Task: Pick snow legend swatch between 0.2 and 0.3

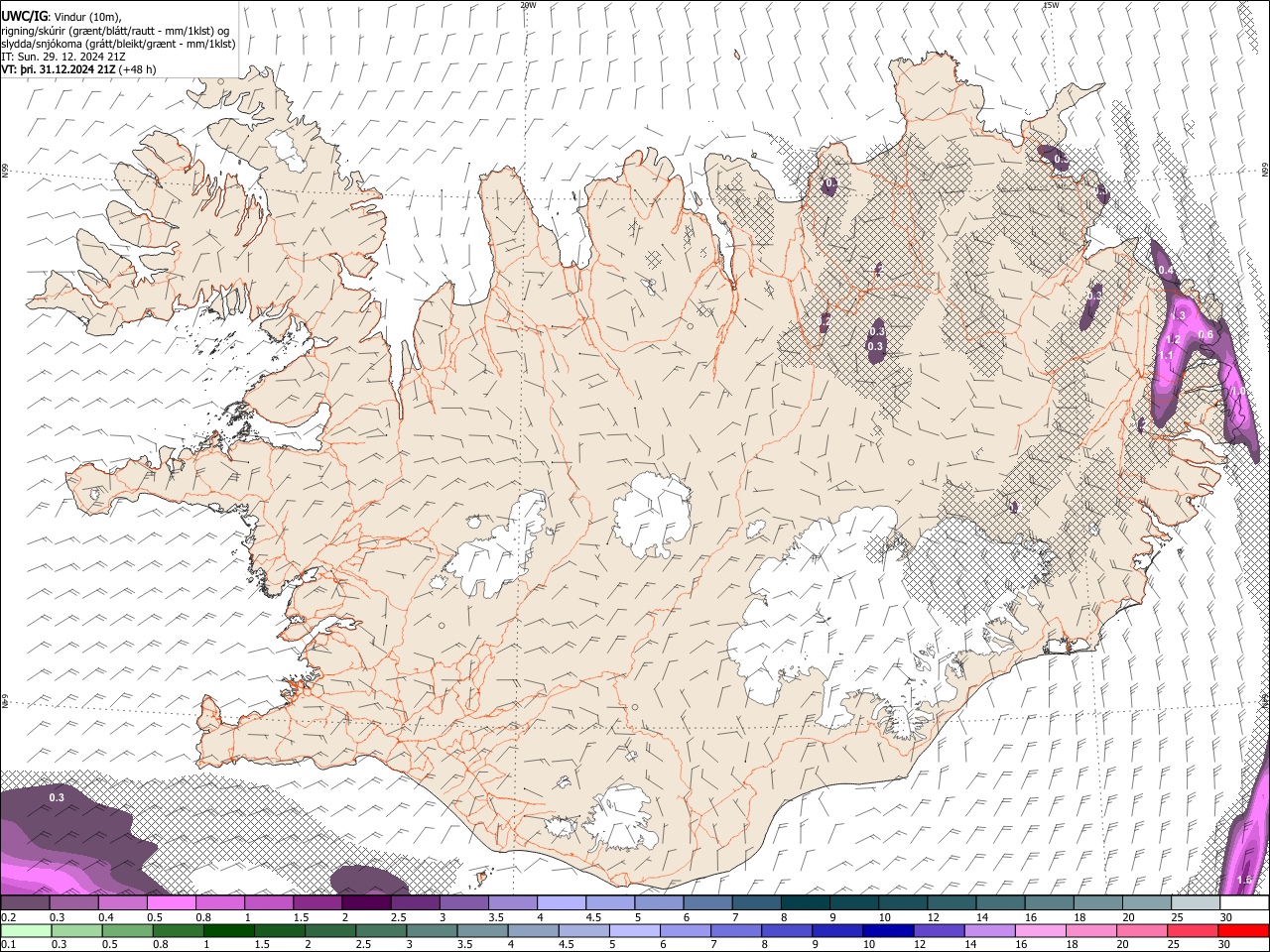Action: pos(26,903)
